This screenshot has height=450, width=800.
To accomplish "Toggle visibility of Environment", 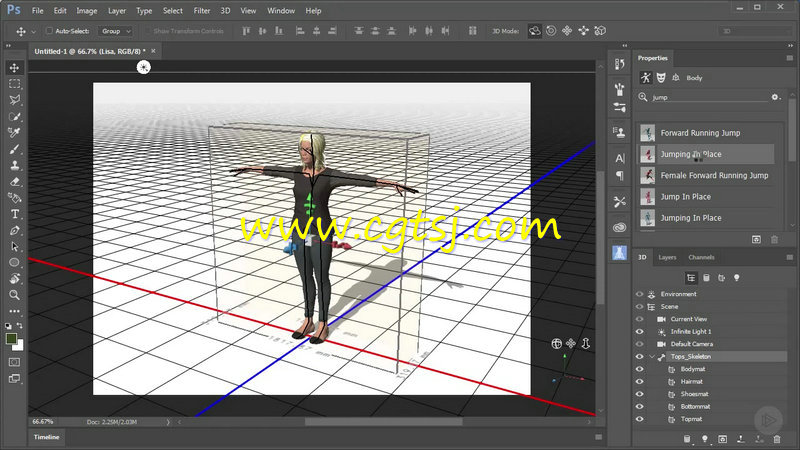I will pos(639,294).
